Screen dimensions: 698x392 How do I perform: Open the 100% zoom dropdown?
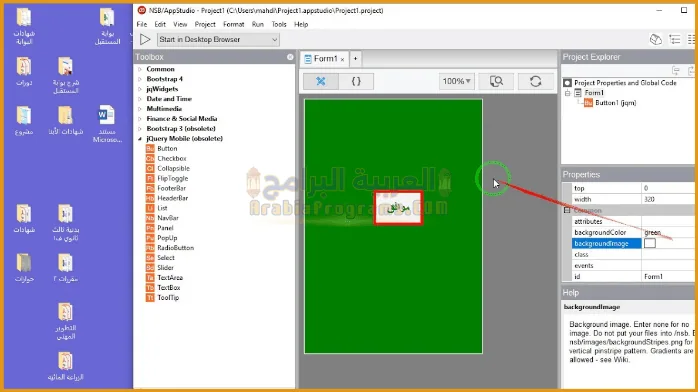pyautogui.click(x=456, y=81)
